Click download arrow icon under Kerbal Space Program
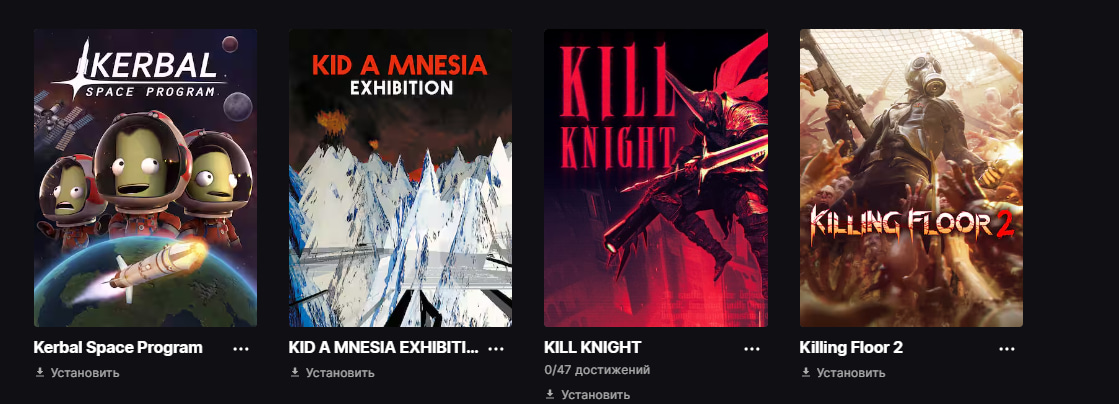This screenshot has height=404, width=1119. click(40, 373)
